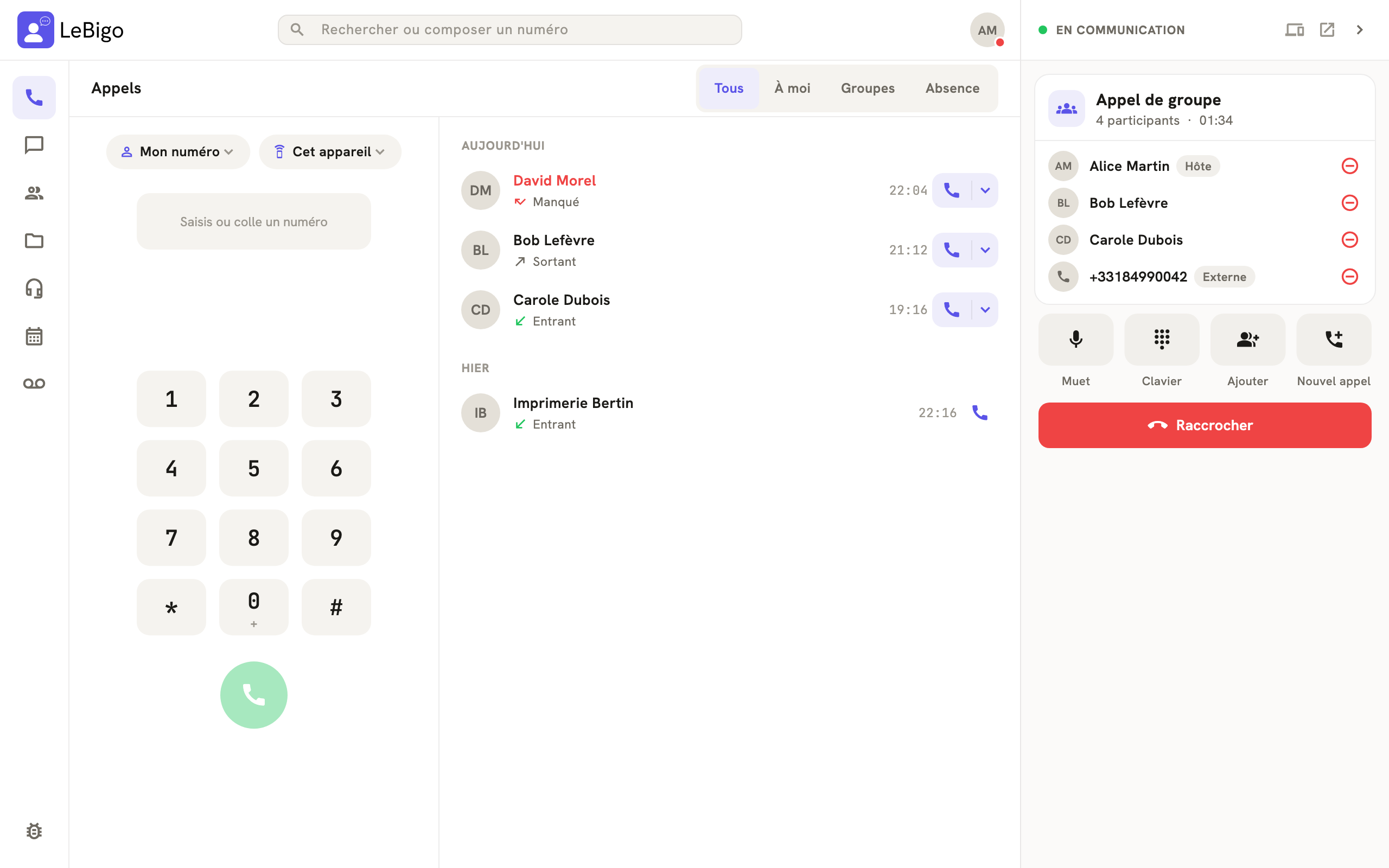
Task: Toggle the Muet microphone button
Action: pyautogui.click(x=1075, y=339)
